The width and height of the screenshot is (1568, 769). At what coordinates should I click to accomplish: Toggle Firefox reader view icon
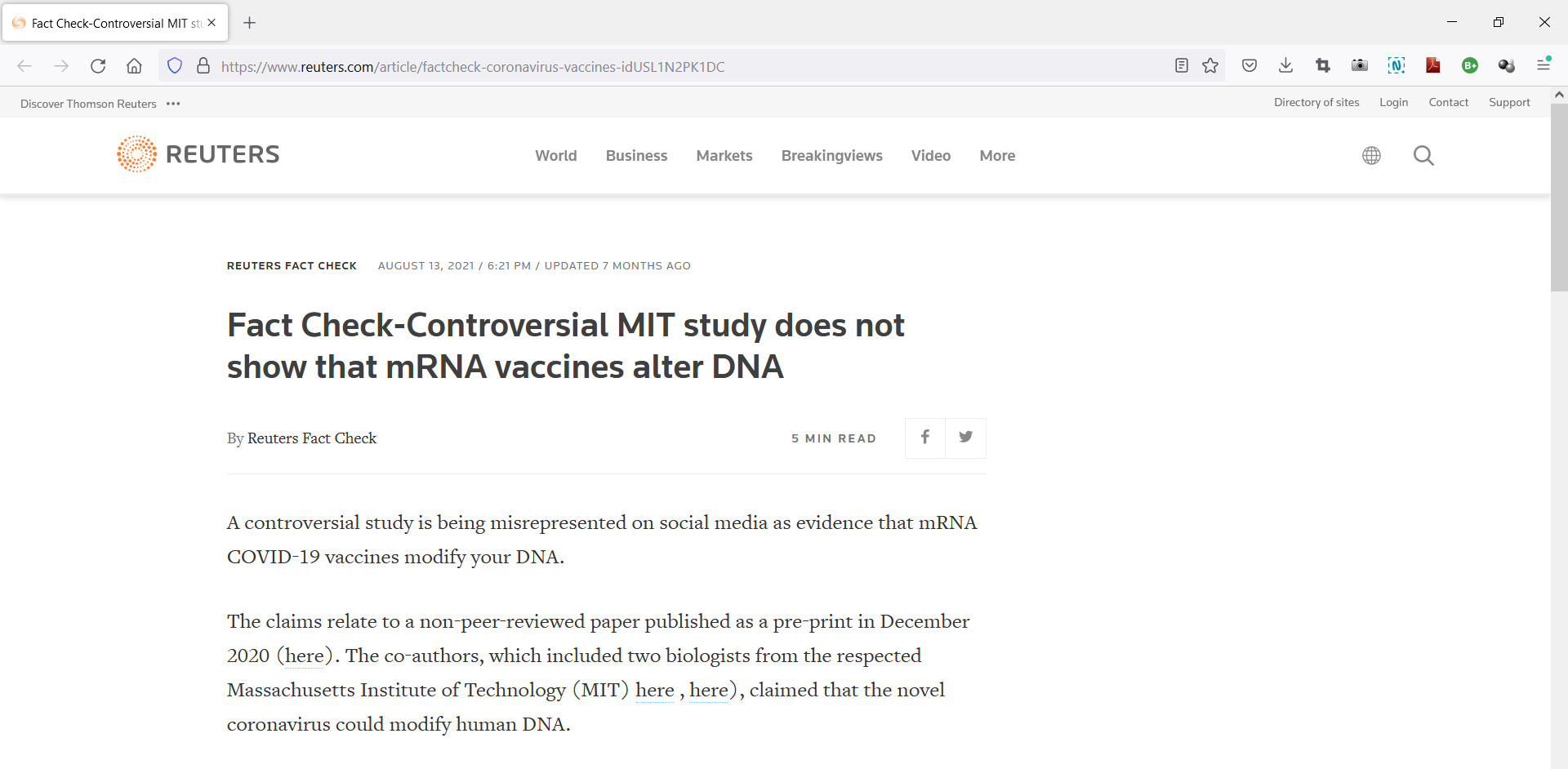coord(1181,66)
